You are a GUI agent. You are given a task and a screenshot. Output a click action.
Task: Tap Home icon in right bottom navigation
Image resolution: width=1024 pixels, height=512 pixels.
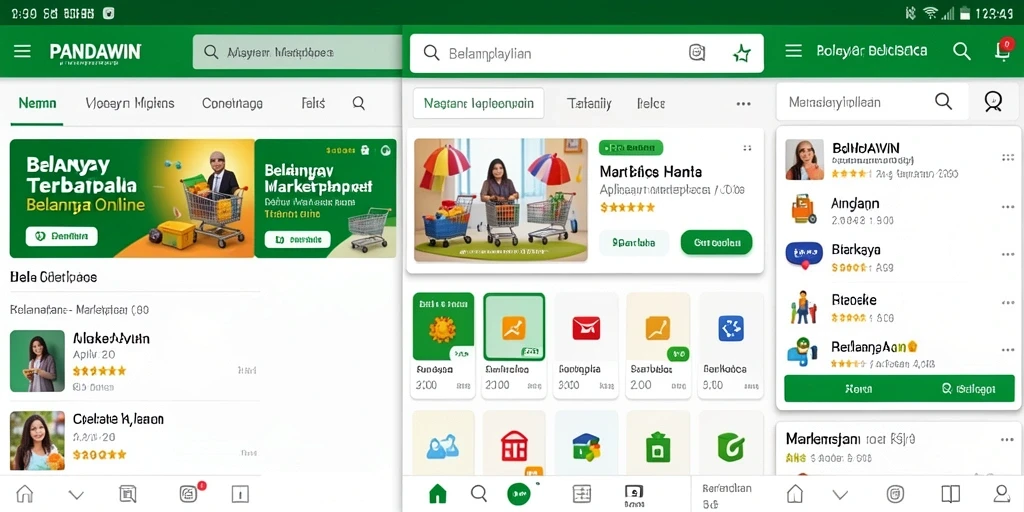pyautogui.click(x=795, y=494)
